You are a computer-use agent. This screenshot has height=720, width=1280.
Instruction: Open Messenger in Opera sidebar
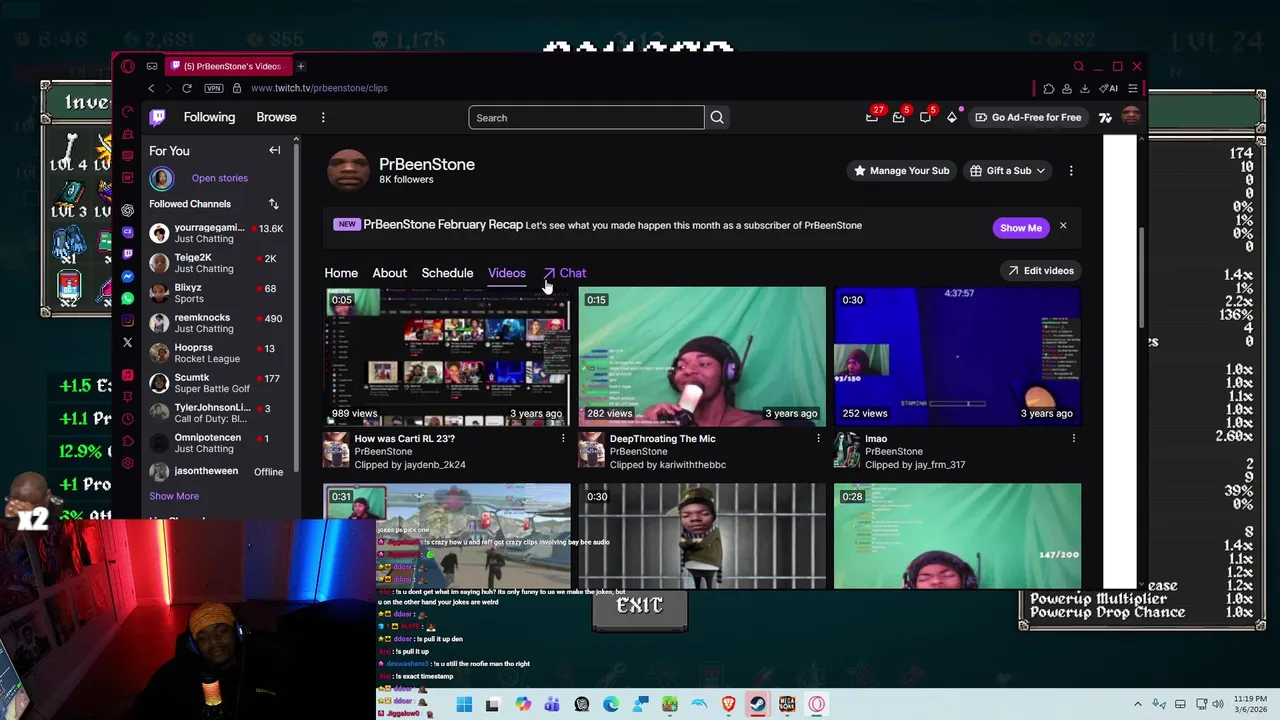[x=127, y=276]
